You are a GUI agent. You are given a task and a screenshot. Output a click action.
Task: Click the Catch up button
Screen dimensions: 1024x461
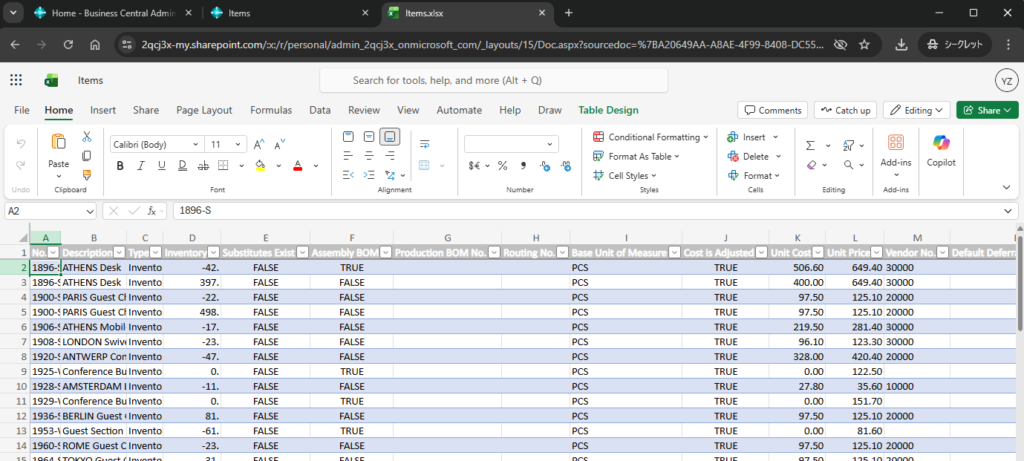[844, 110]
